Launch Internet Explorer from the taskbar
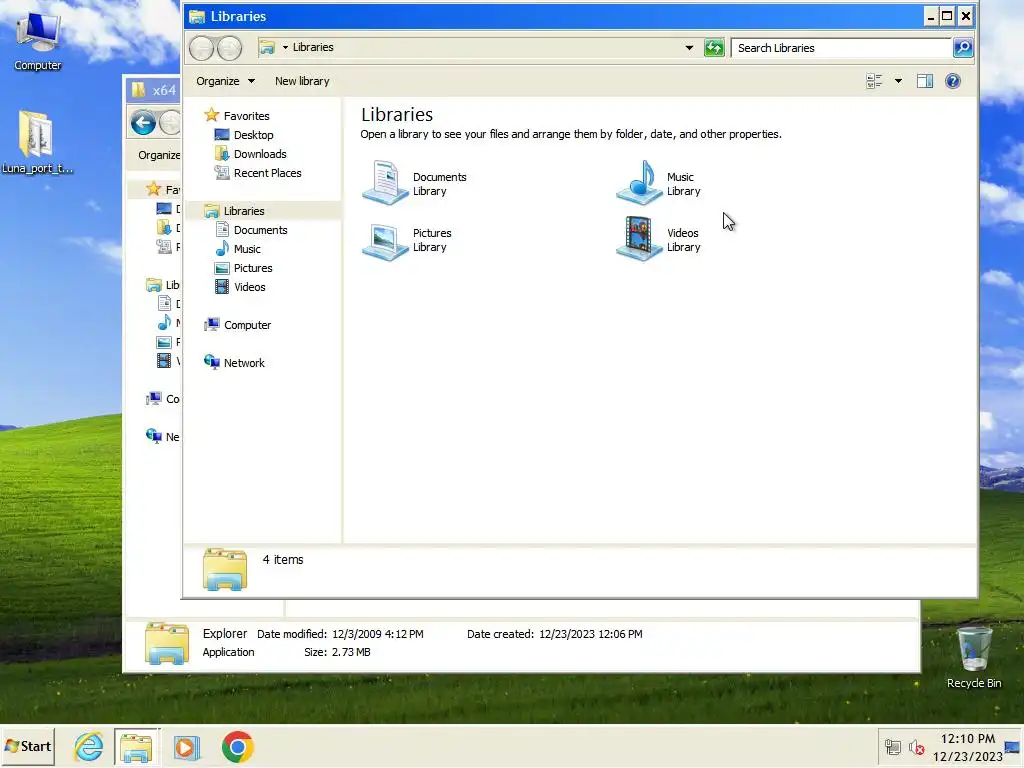 click(x=88, y=746)
